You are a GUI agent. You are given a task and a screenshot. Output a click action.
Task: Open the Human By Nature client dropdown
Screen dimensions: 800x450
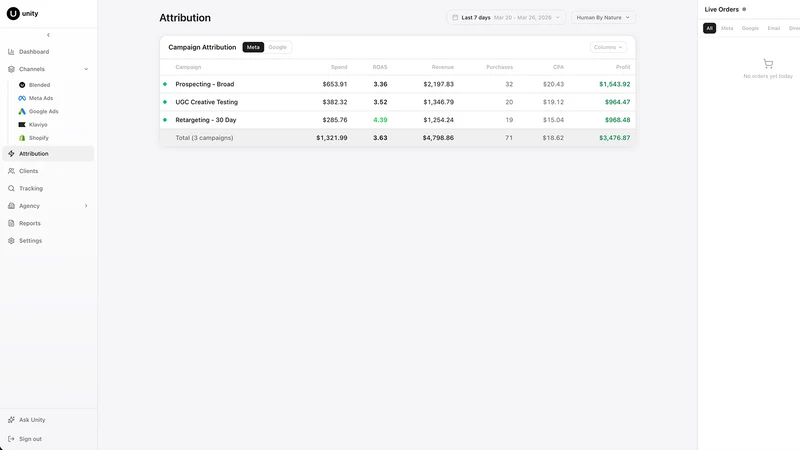tap(603, 17)
